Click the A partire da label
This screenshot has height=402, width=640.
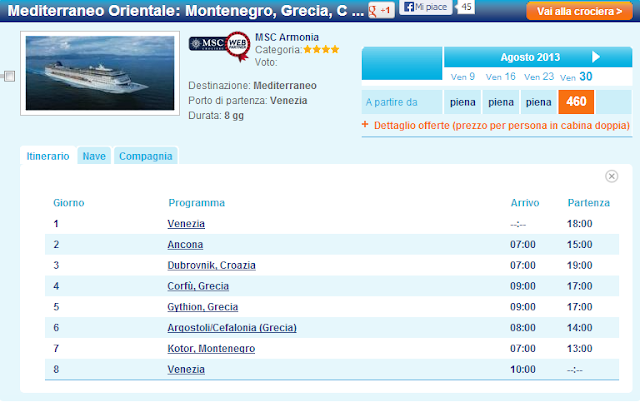click(391, 102)
